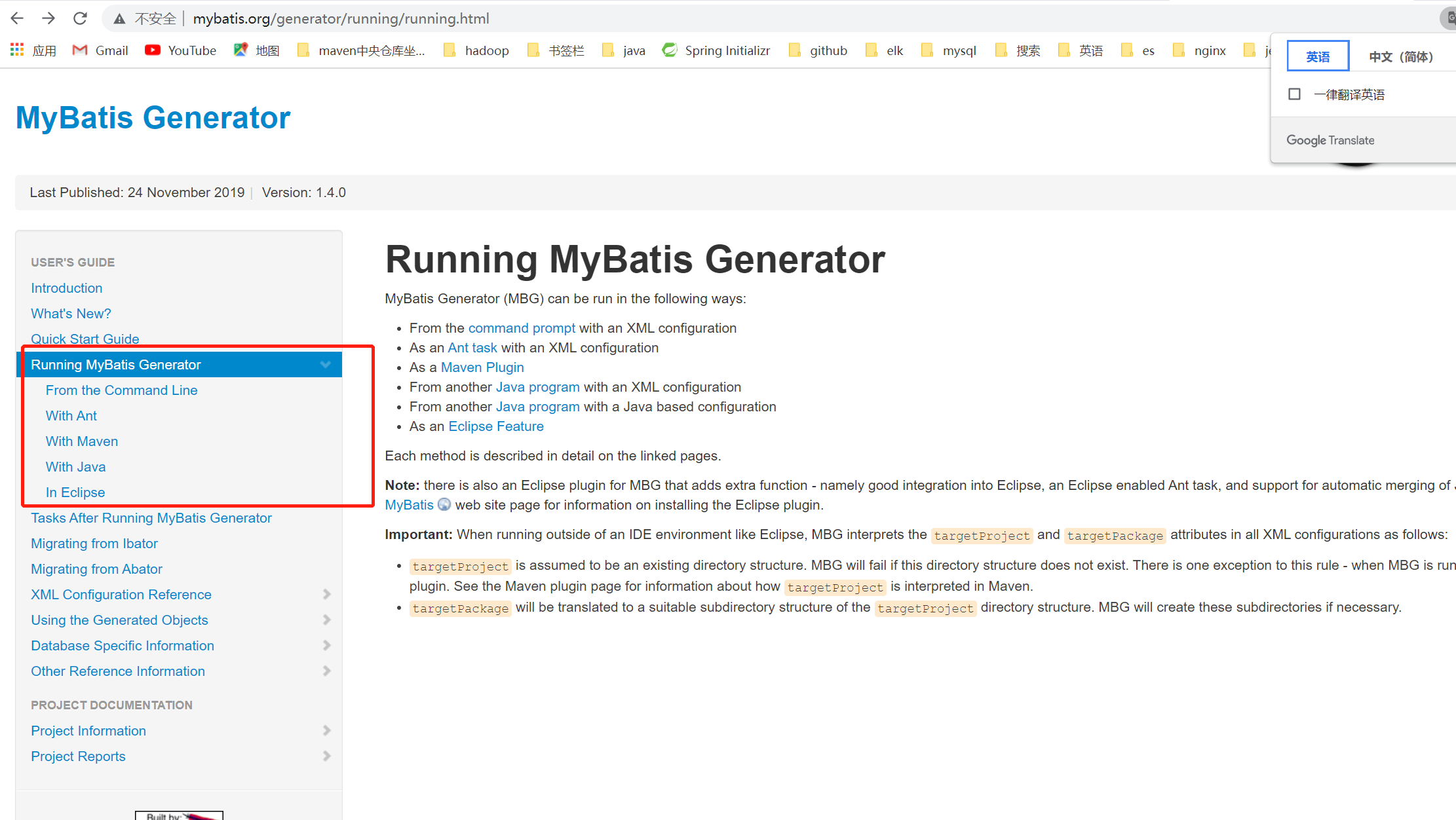Select the 英语 translate tab
This screenshot has width=1456, height=820.
click(1318, 56)
